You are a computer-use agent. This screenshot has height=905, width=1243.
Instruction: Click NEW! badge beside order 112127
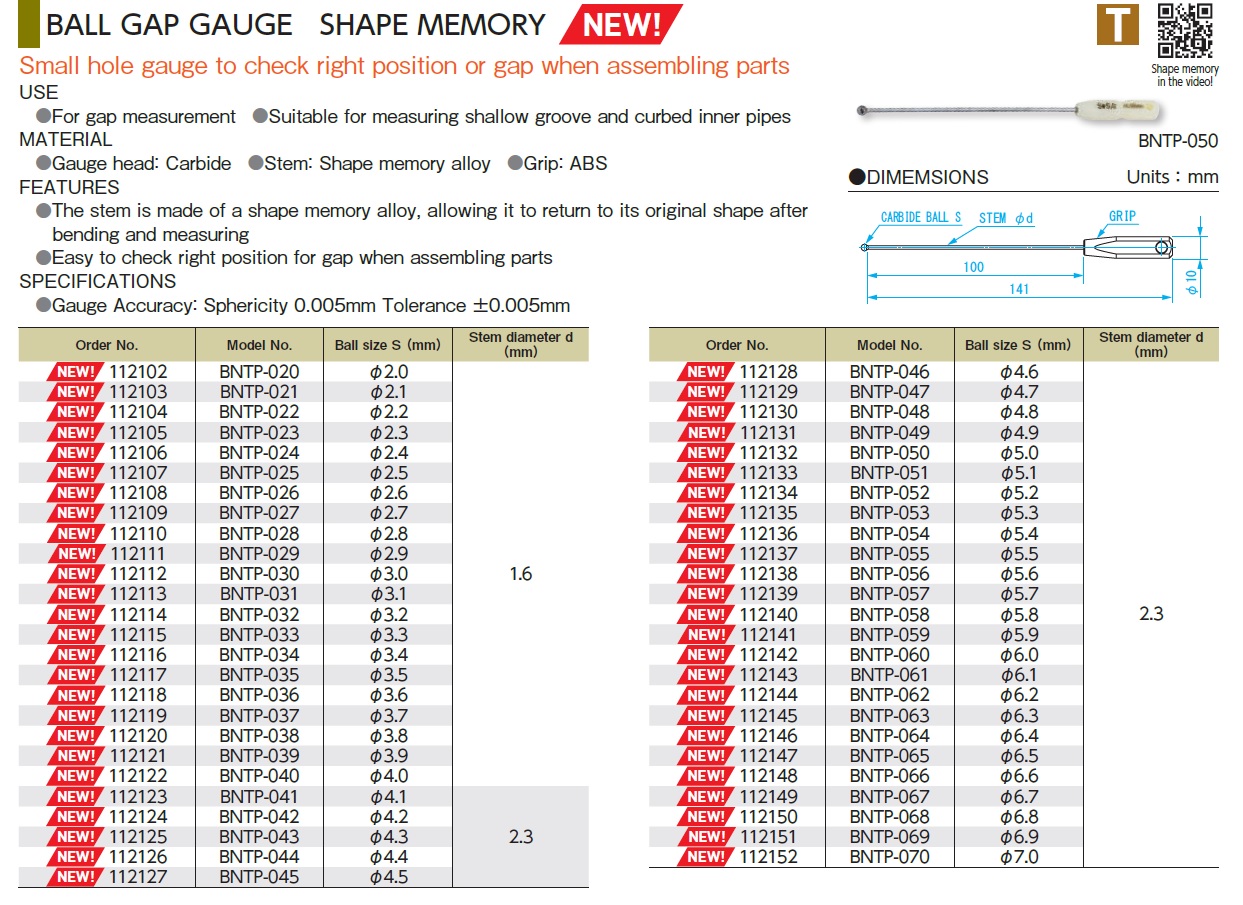coord(75,877)
